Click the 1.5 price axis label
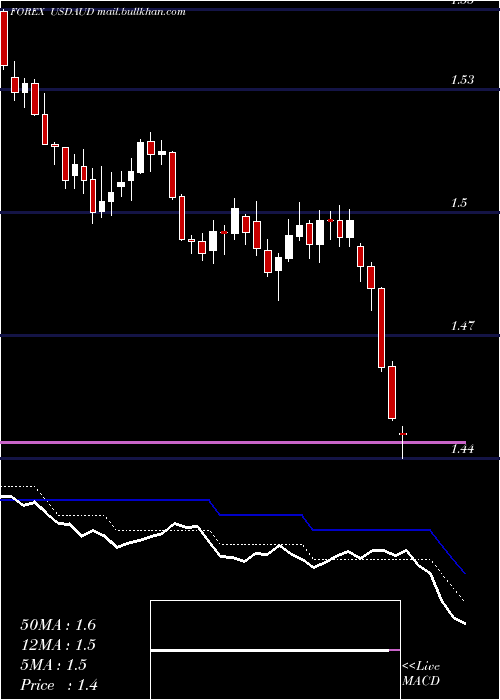Screen dimensions: 500x700 (459, 203)
